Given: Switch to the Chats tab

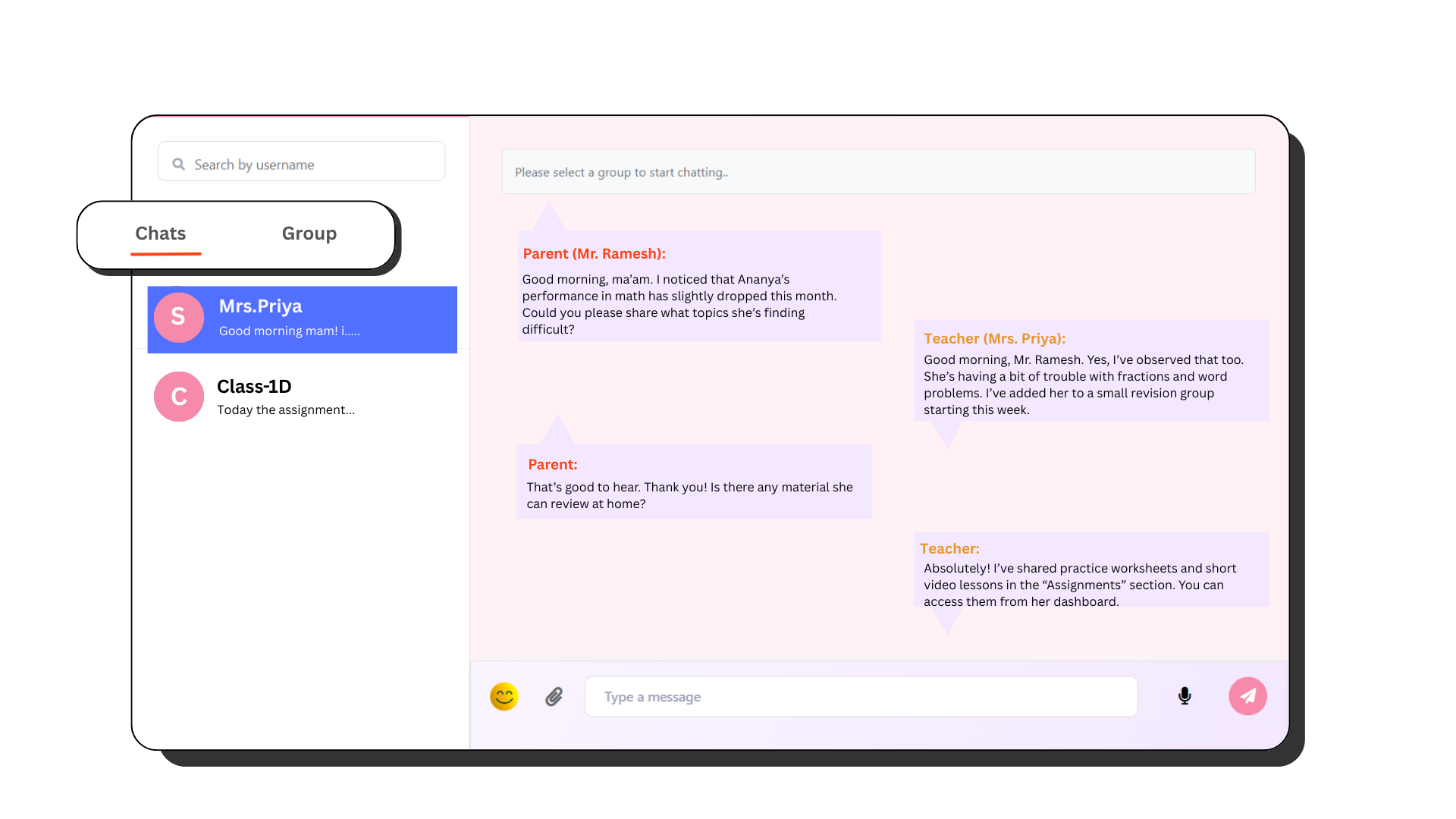Looking at the screenshot, I should click(161, 234).
